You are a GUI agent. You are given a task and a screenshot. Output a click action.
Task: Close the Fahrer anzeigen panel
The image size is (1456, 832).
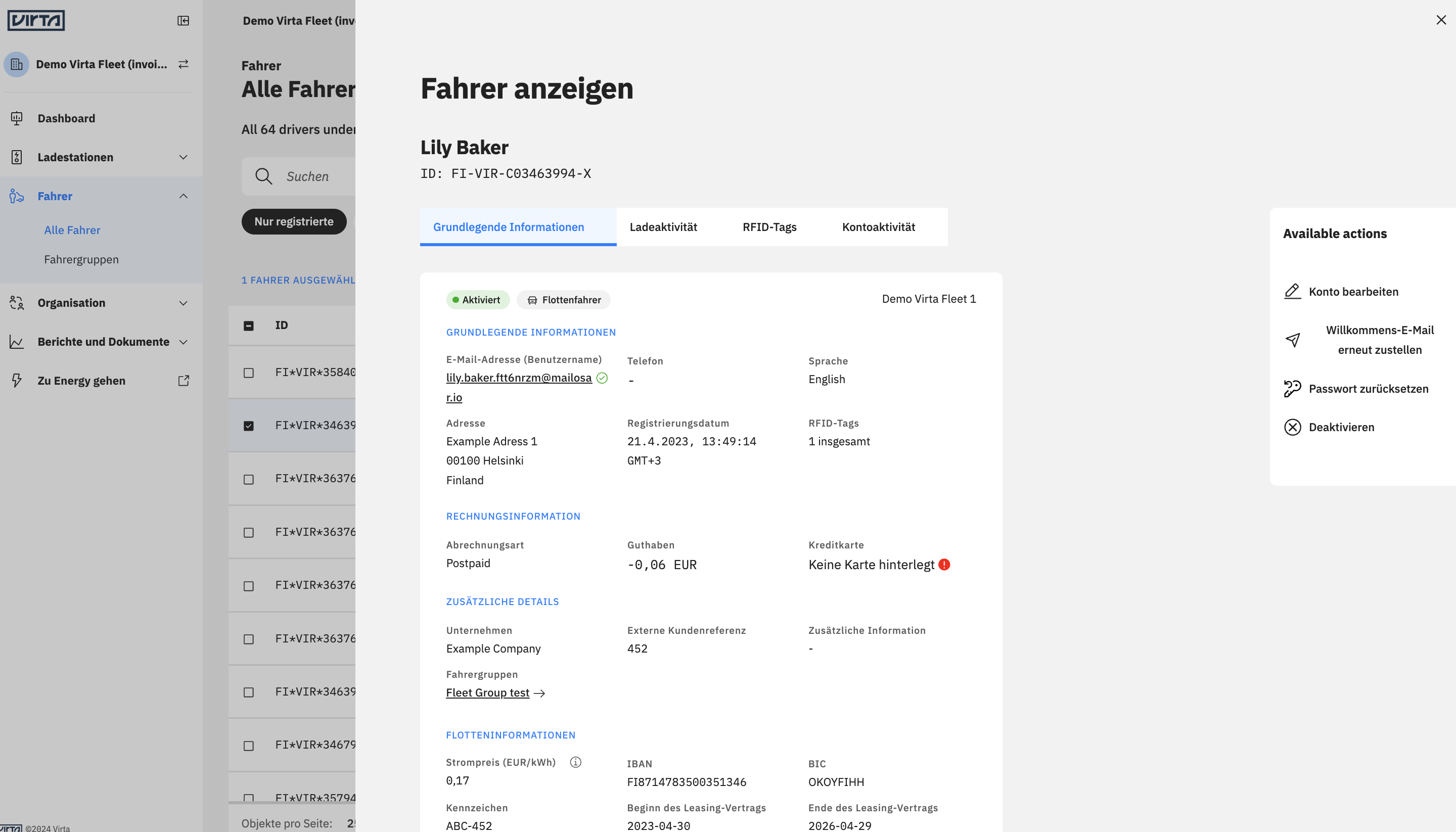point(1441,20)
